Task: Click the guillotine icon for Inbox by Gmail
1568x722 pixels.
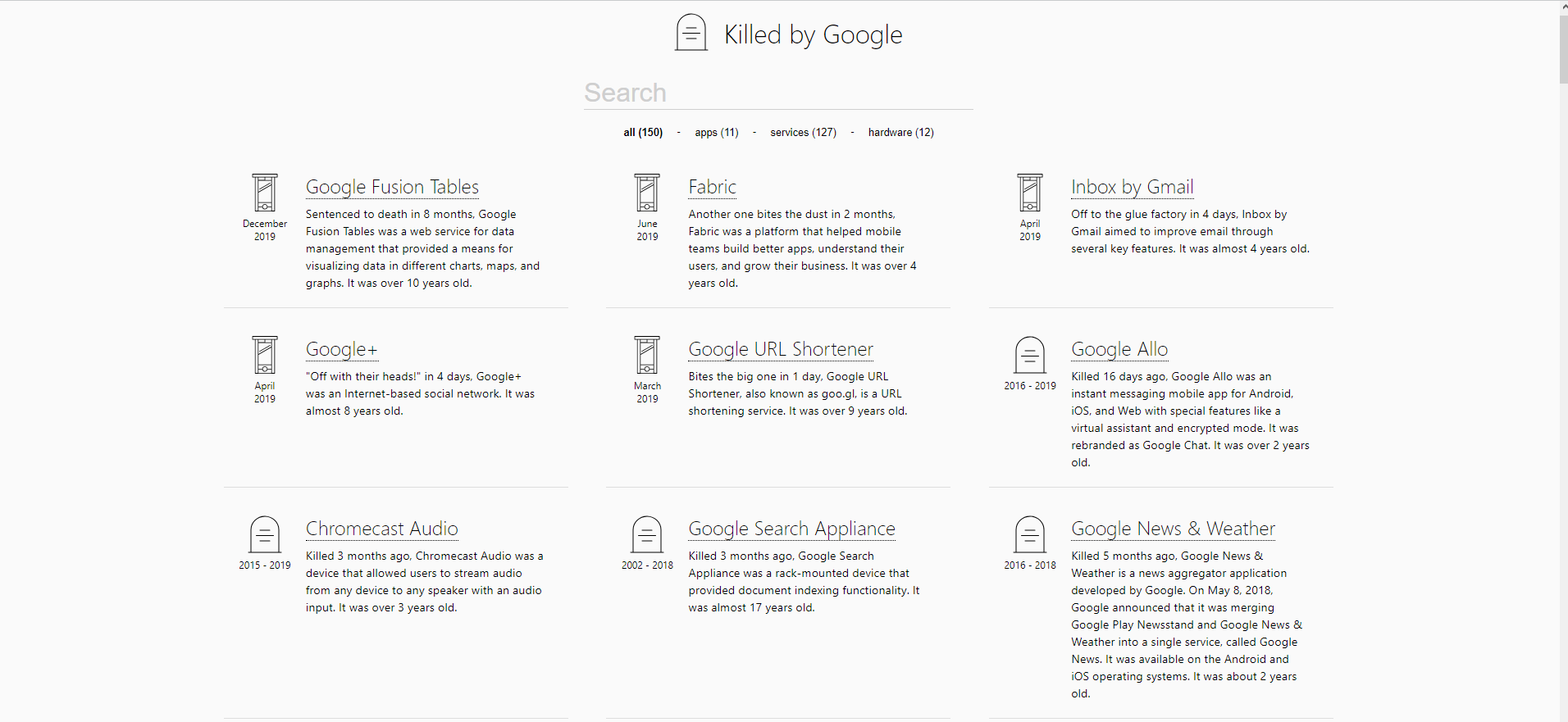Action: [1030, 193]
